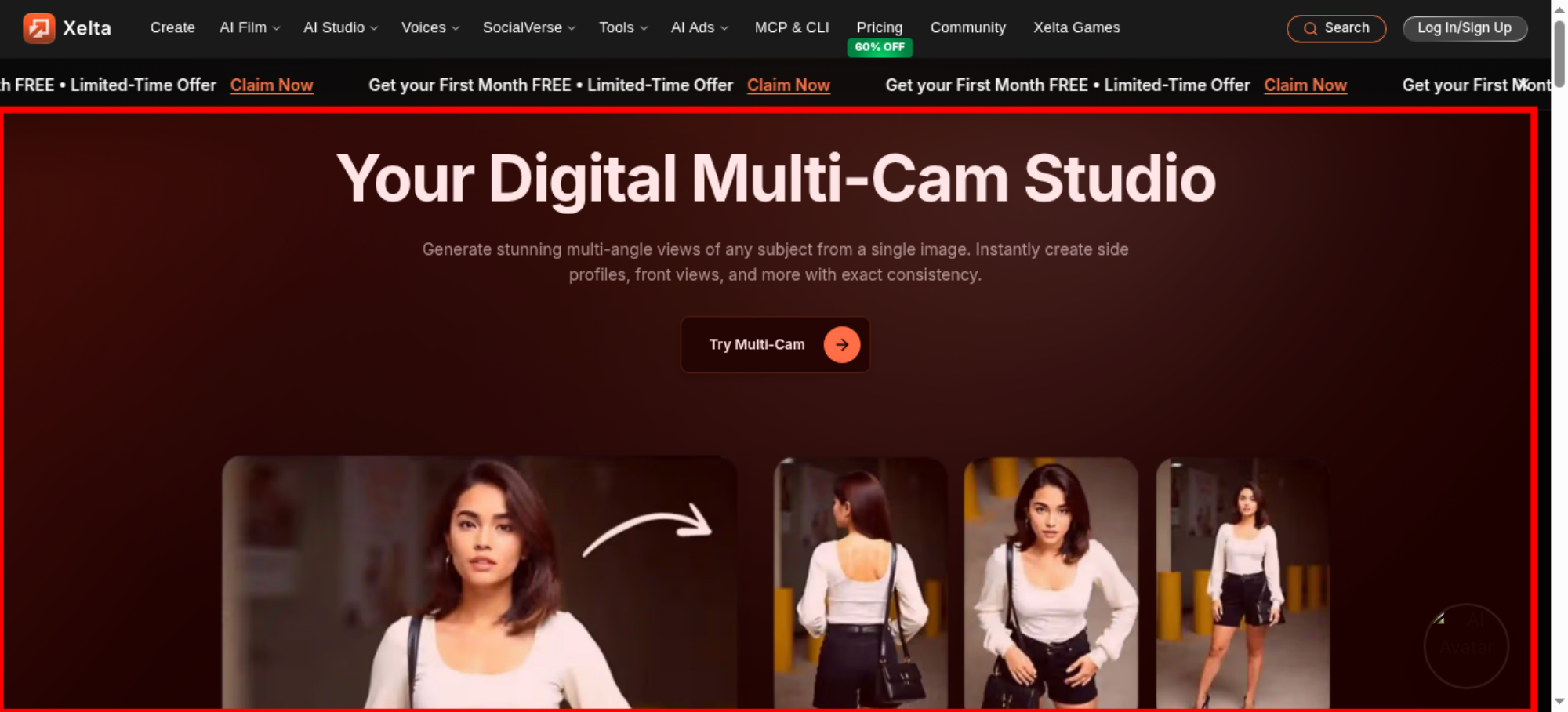Expand the AI Ads dropdown
Screen dimensions: 1568x712
(699, 27)
